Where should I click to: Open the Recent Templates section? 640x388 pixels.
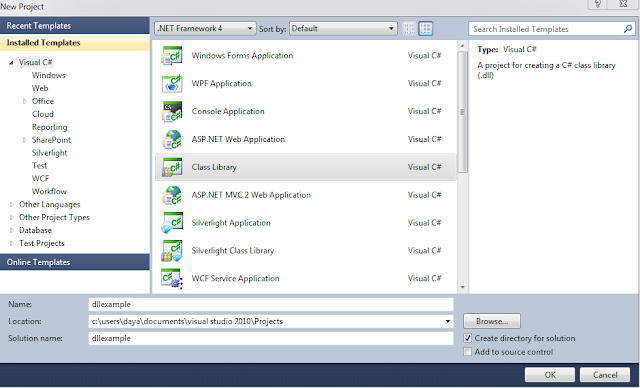click(x=75, y=26)
